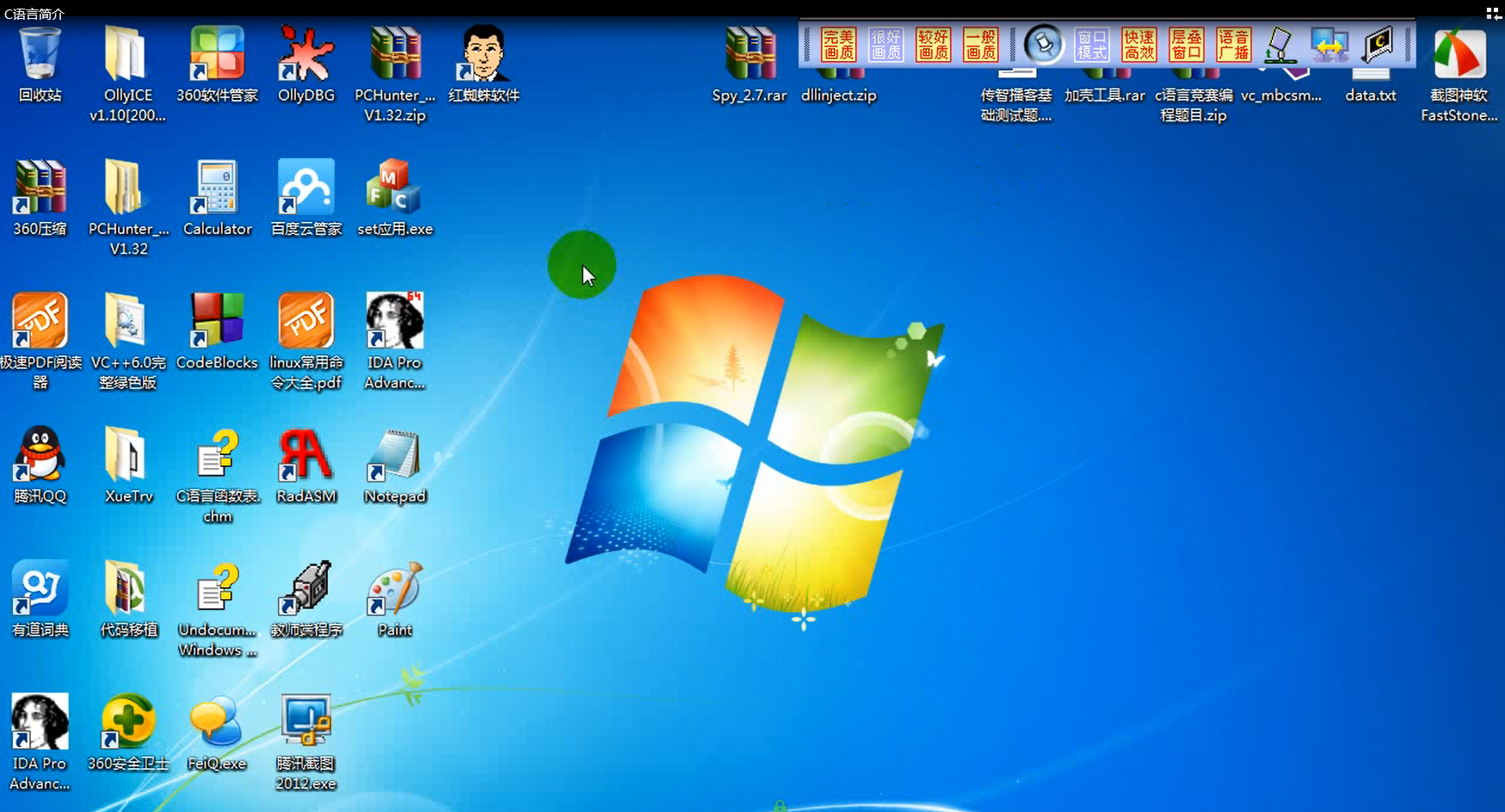Viewport: 1505px width, 812px height.
Task: Open 红蜘蛛软件 shortcut
Action: coord(484,53)
